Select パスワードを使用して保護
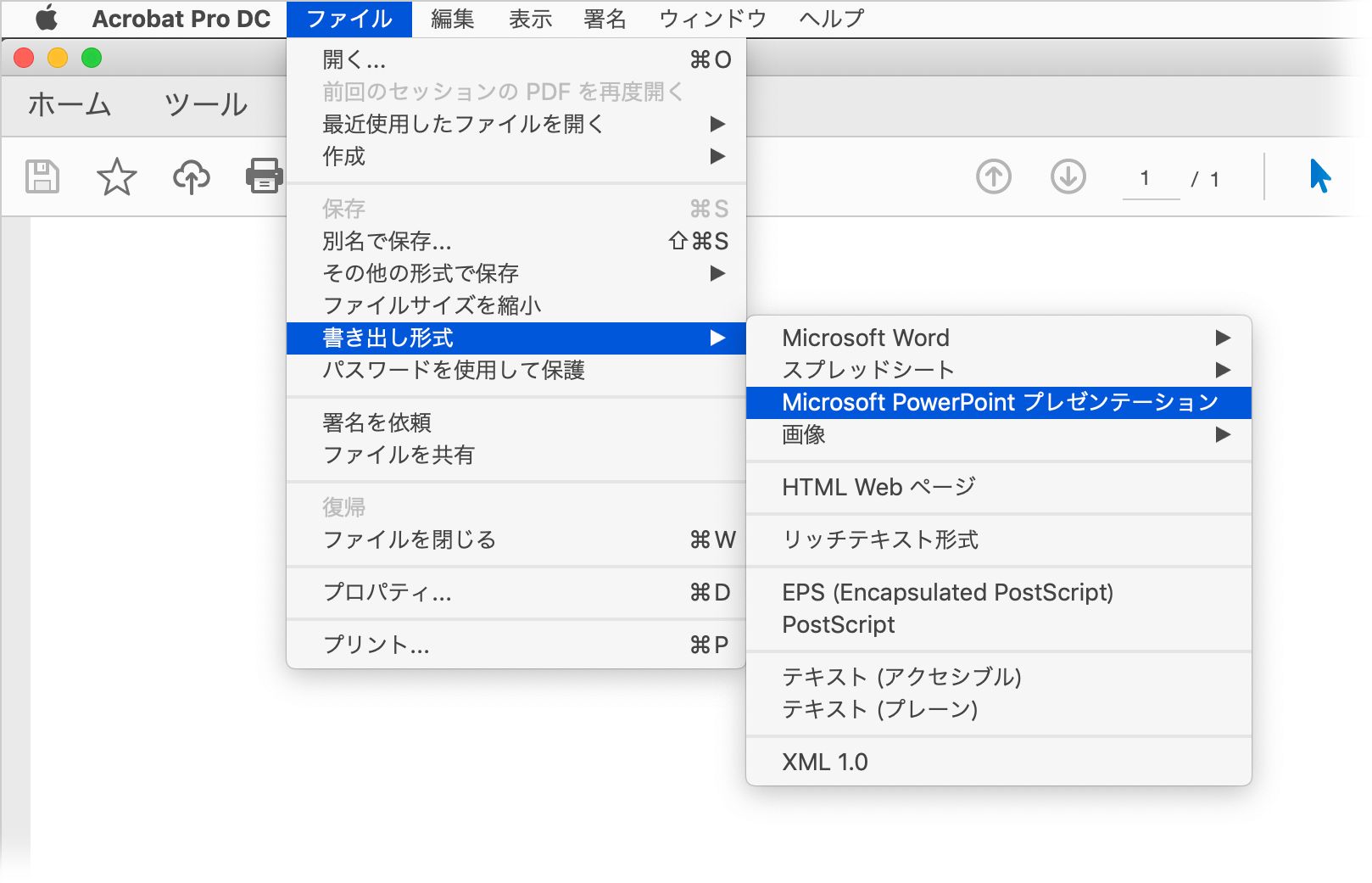The height and width of the screenshot is (883, 1372). tap(516, 370)
